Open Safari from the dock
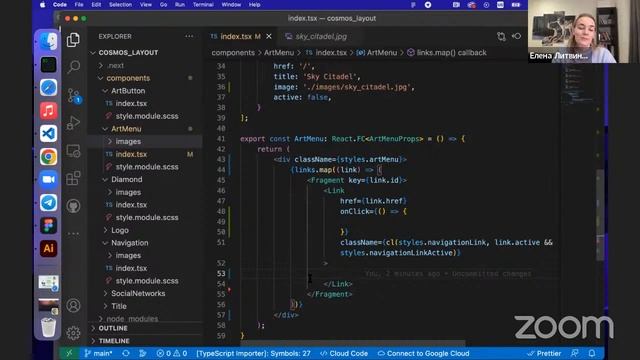 coord(48,87)
